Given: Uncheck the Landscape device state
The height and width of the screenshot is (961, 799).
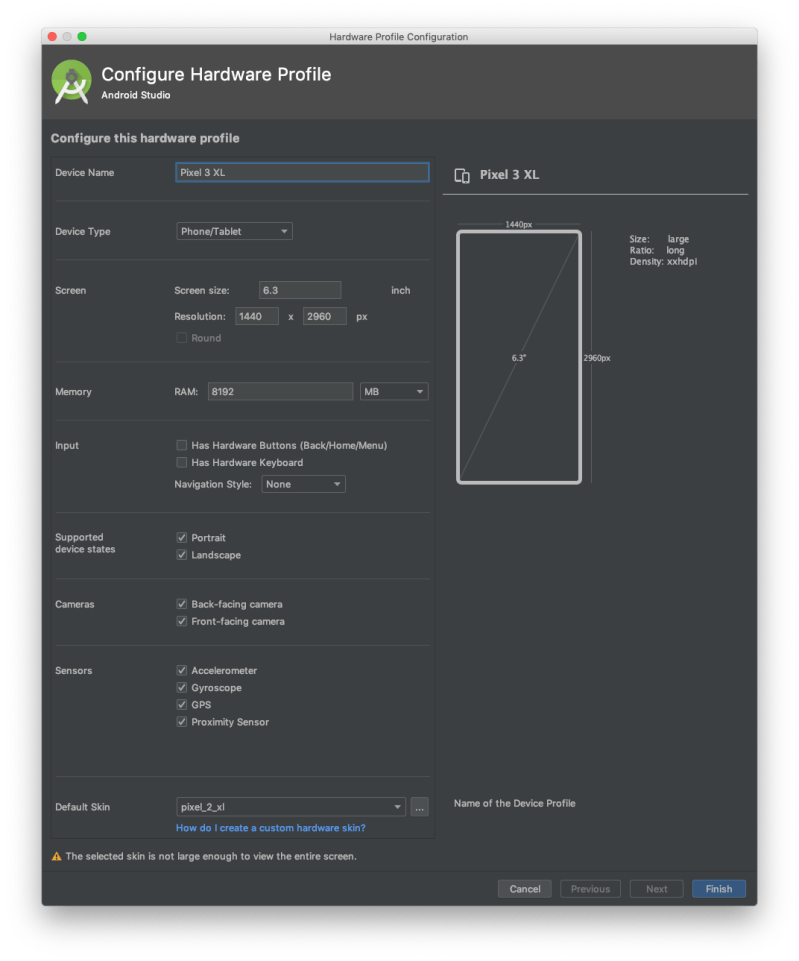Looking at the screenshot, I should [x=181, y=555].
